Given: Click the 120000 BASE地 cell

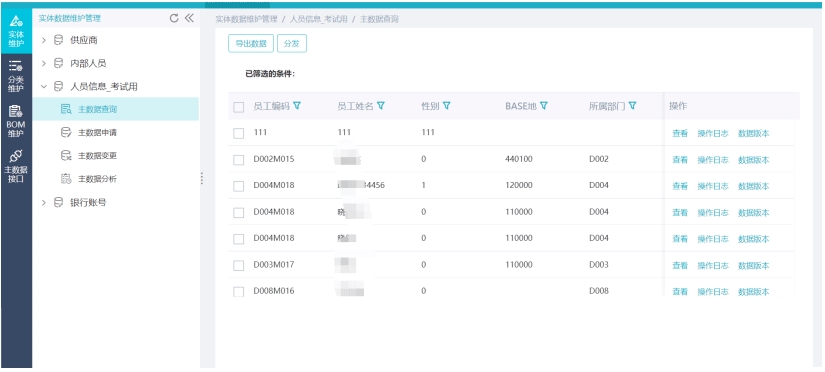Looking at the screenshot, I should pos(519,185).
